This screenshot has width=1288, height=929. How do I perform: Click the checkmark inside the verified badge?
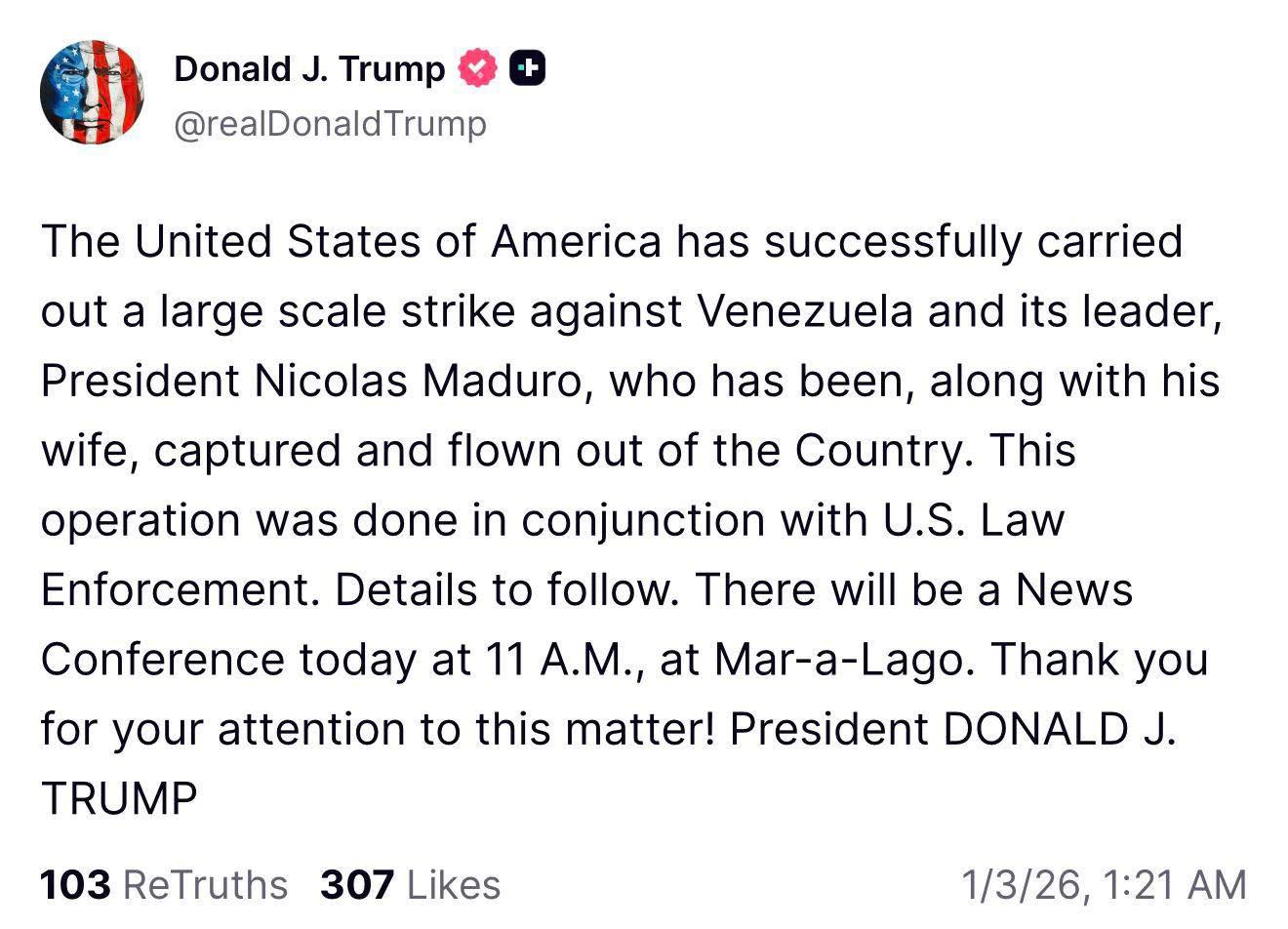point(476,68)
